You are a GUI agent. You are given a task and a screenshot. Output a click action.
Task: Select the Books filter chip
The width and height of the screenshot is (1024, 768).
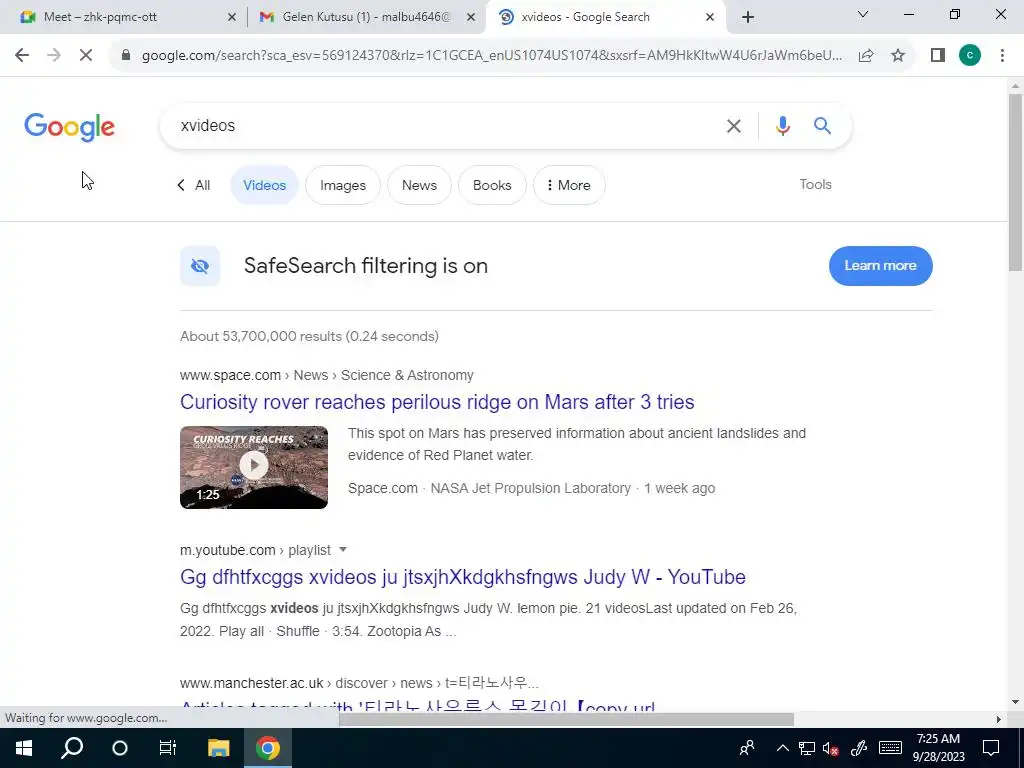492,185
